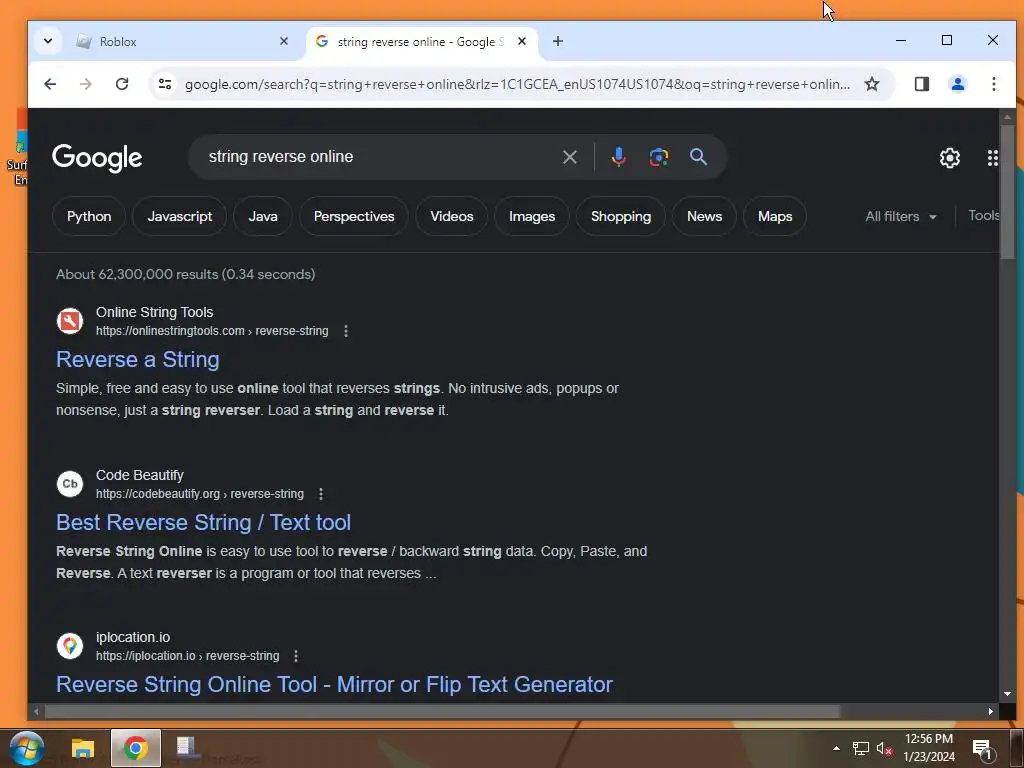
Task: Reload the current page
Action: 121,84
